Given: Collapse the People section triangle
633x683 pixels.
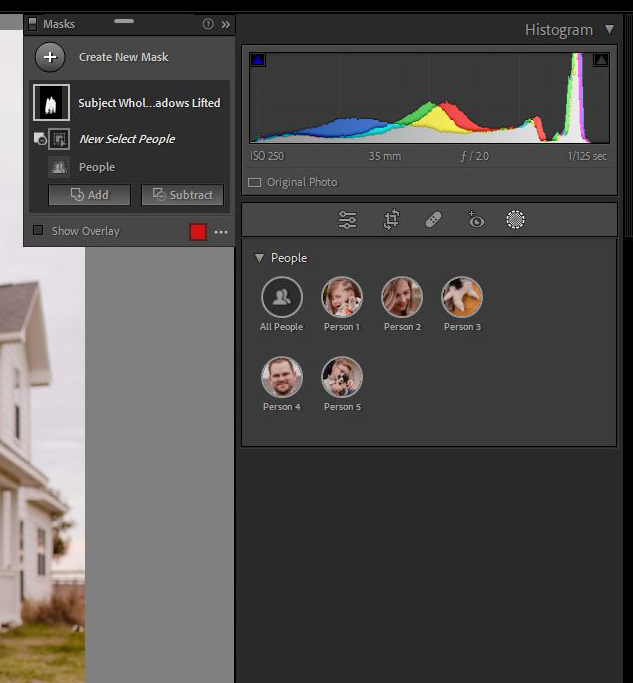Looking at the screenshot, I should (259, 258).
